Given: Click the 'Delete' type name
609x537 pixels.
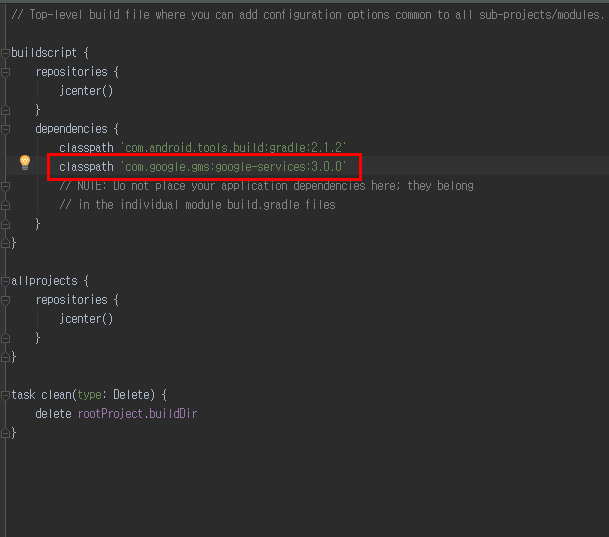Looking at the screenshot, I should click(x=132, y=395).
